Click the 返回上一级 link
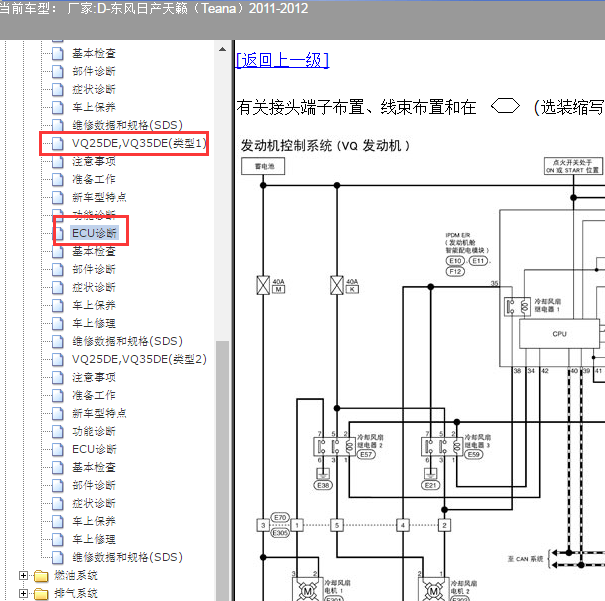 point(282,60)
